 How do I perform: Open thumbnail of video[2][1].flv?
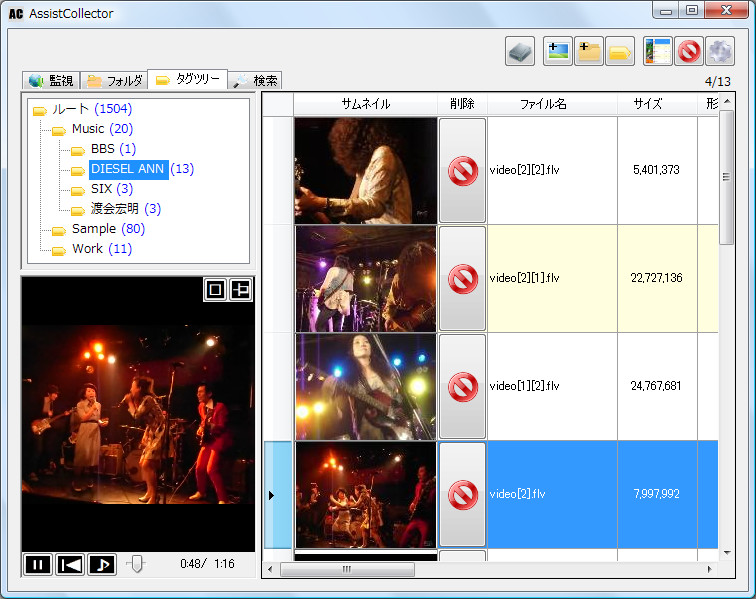(365, 278)
